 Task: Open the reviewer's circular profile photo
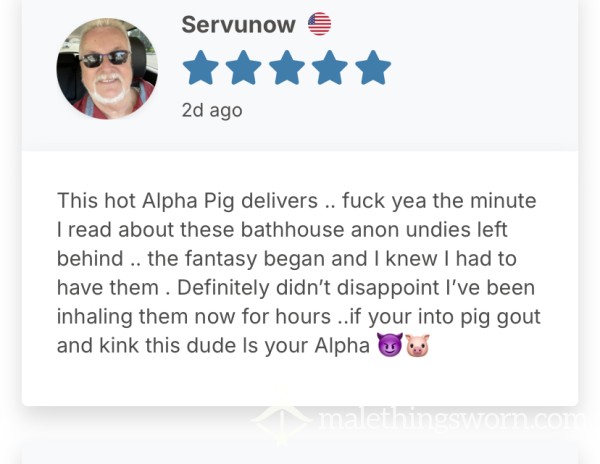[x=107, y=68]
